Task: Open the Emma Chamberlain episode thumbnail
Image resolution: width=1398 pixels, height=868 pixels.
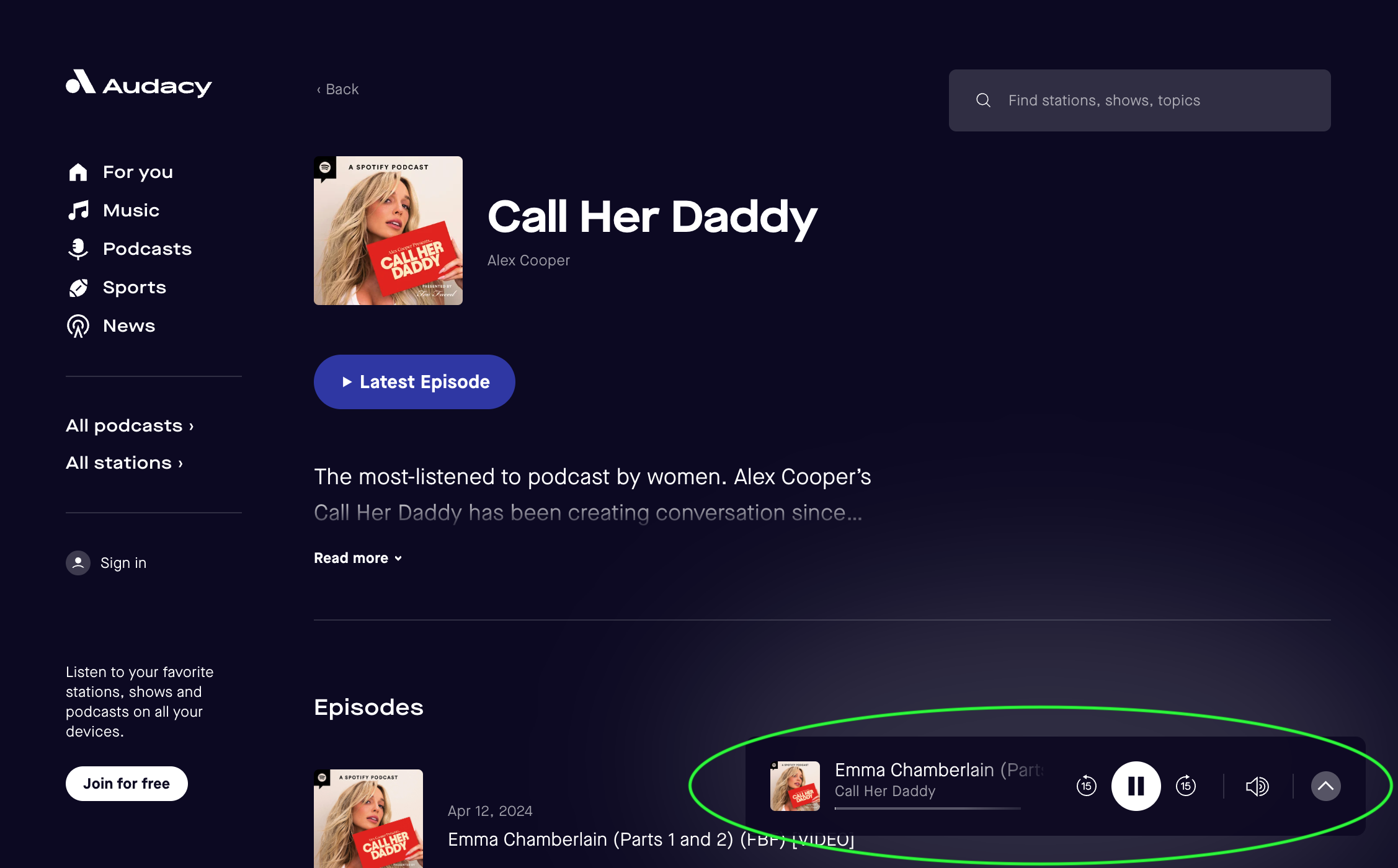Action: [795, 786]
